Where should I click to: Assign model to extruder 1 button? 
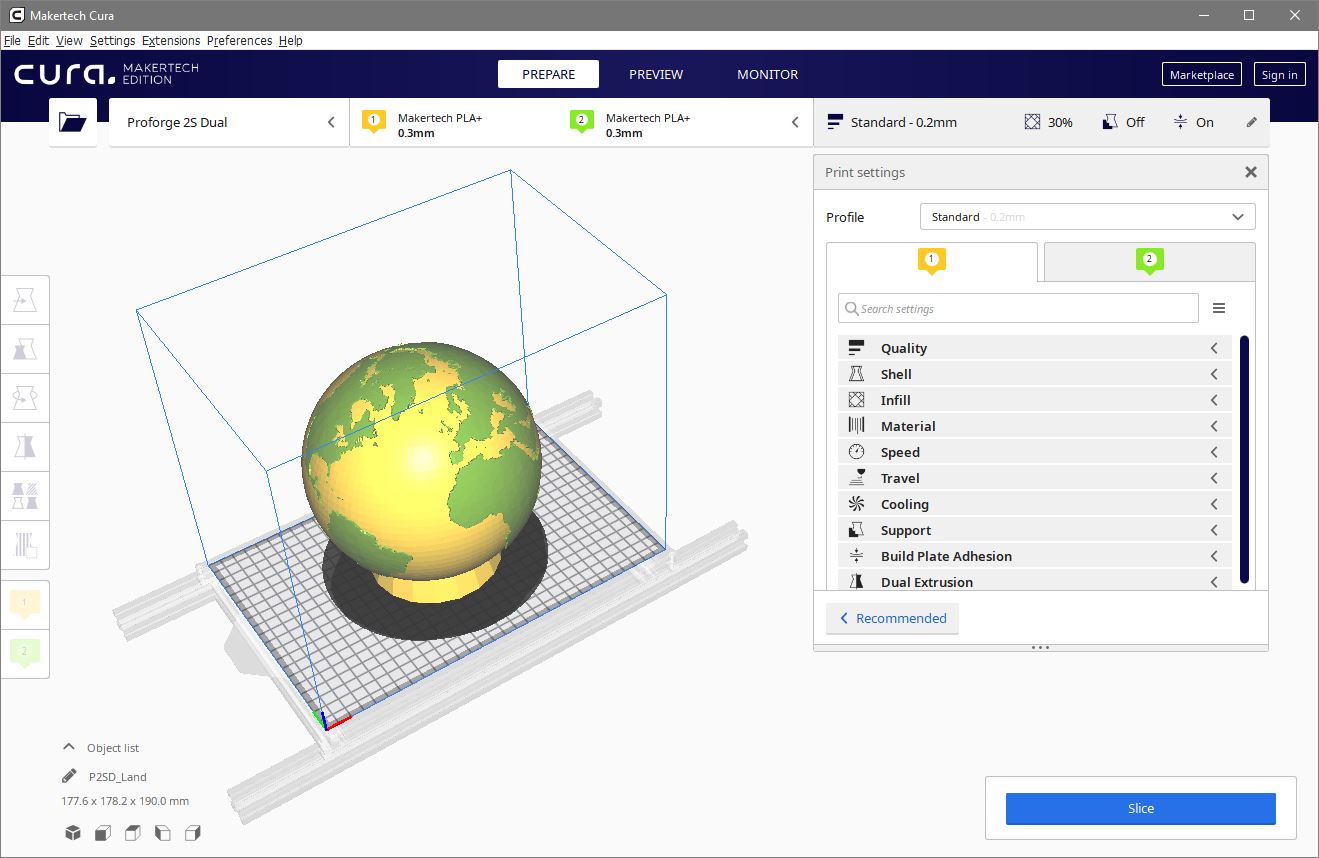(x=25, y=603)
